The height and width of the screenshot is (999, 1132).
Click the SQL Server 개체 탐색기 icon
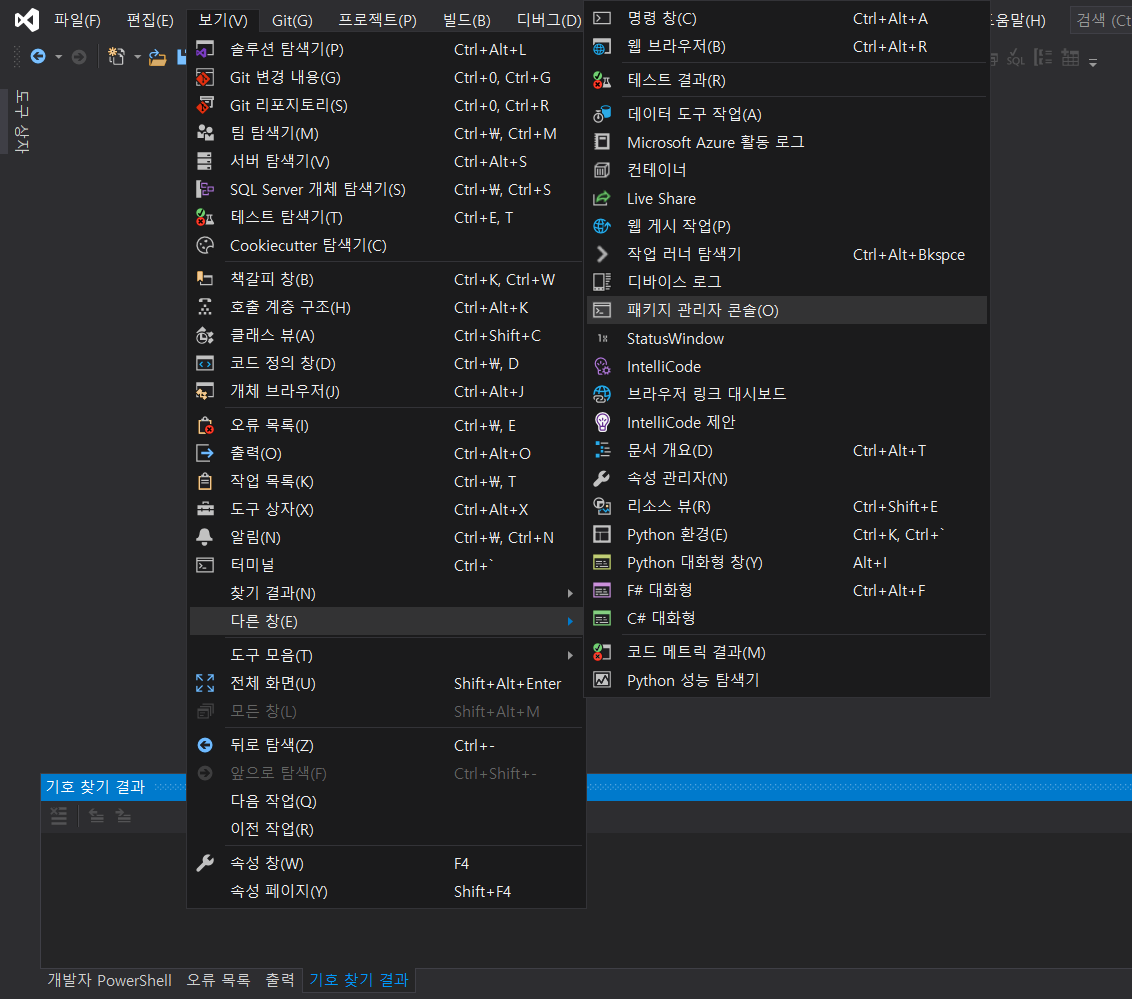pos(205,190)
